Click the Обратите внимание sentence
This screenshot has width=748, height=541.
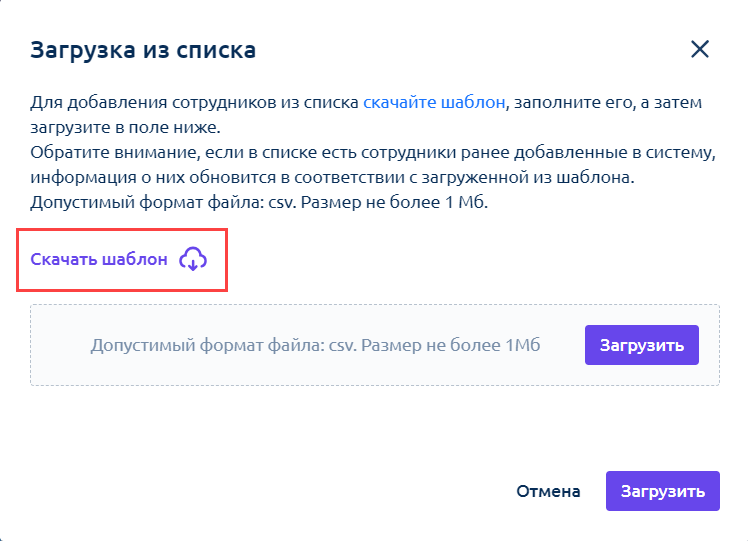click(373, 152)
